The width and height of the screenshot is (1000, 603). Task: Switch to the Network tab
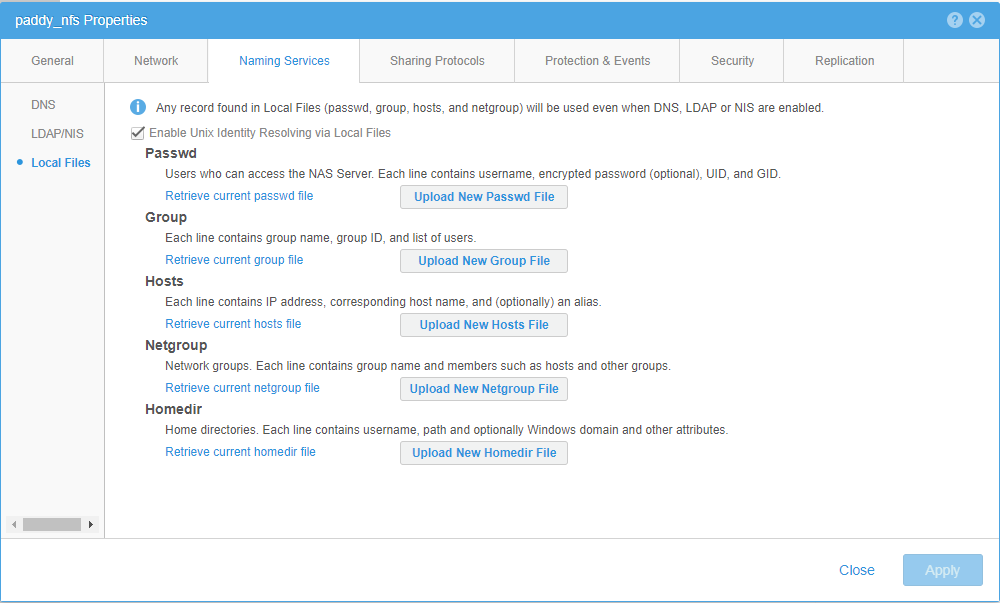(x=155, y=60)
